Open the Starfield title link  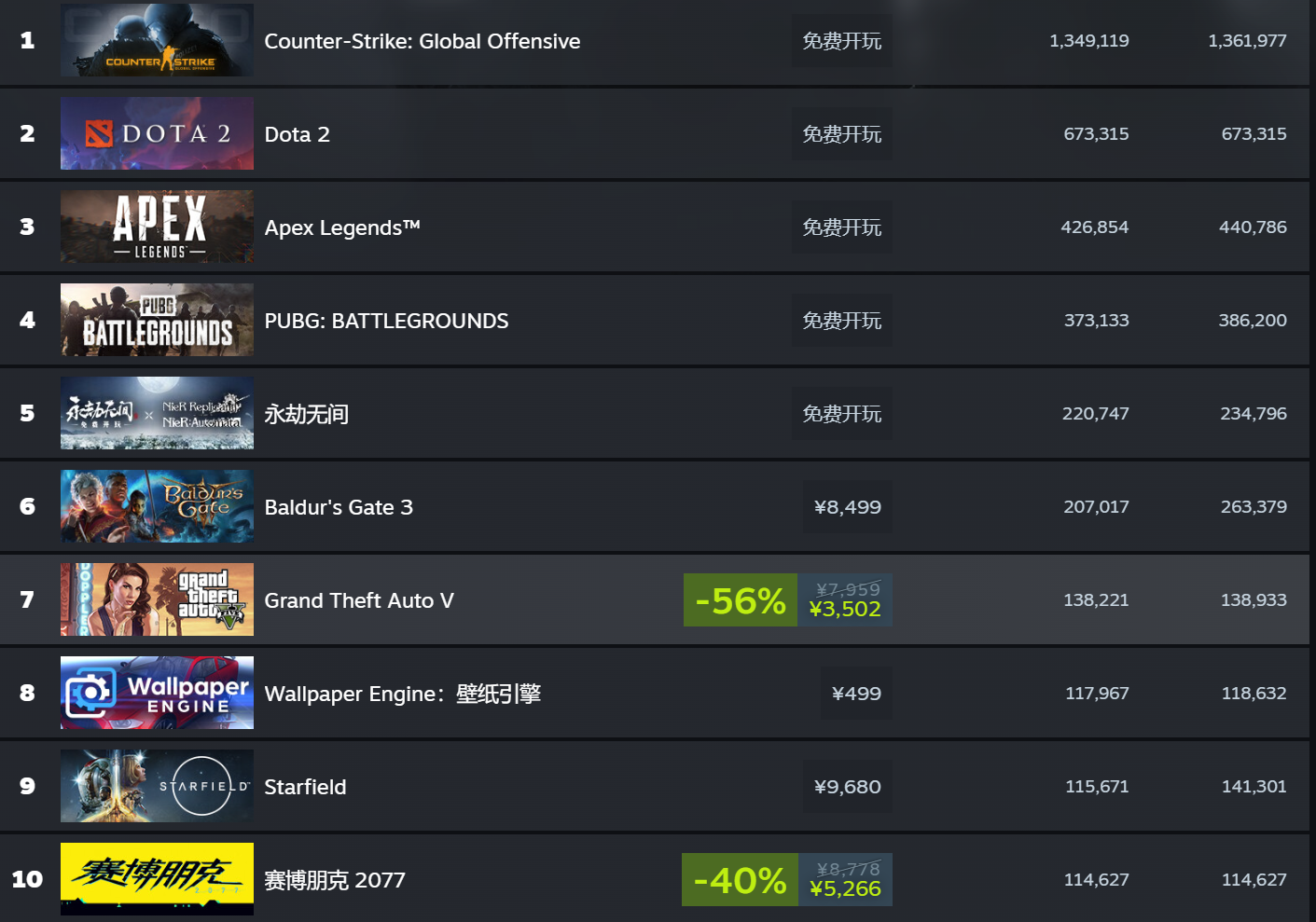coord(305,786)
